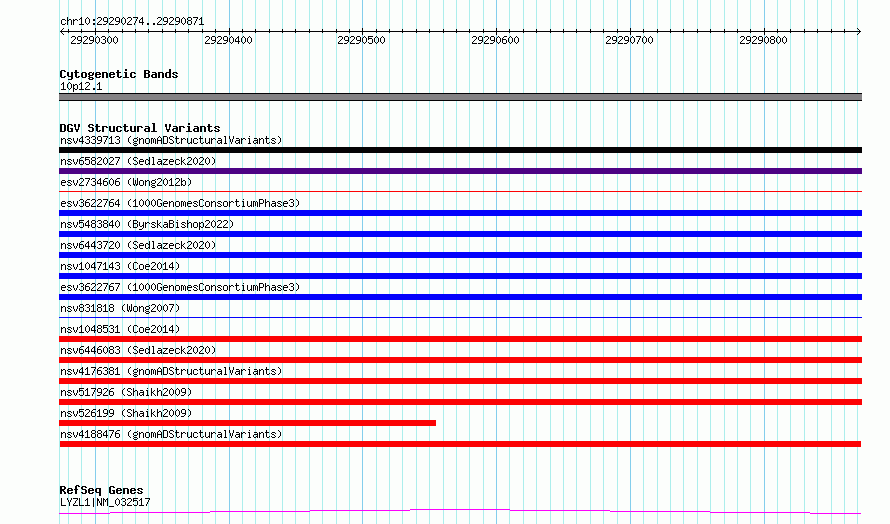Click the 29290500 ruler position label
The width and height of the screenshot is (890, 524).
pos(361,40)
